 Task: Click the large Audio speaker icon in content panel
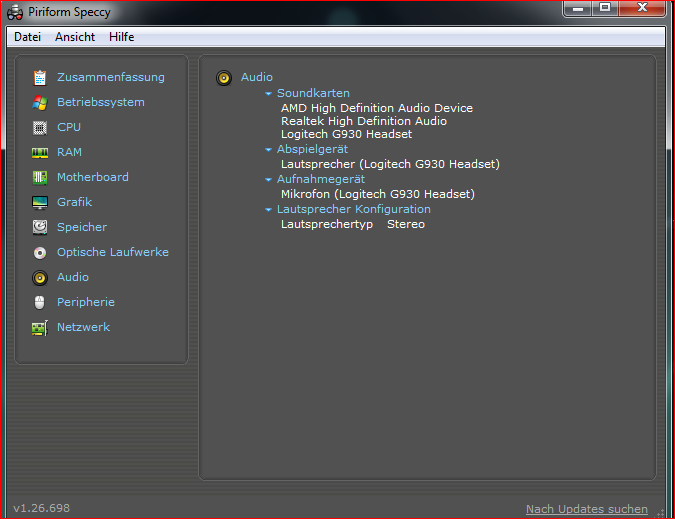click(x=224, y=78)
